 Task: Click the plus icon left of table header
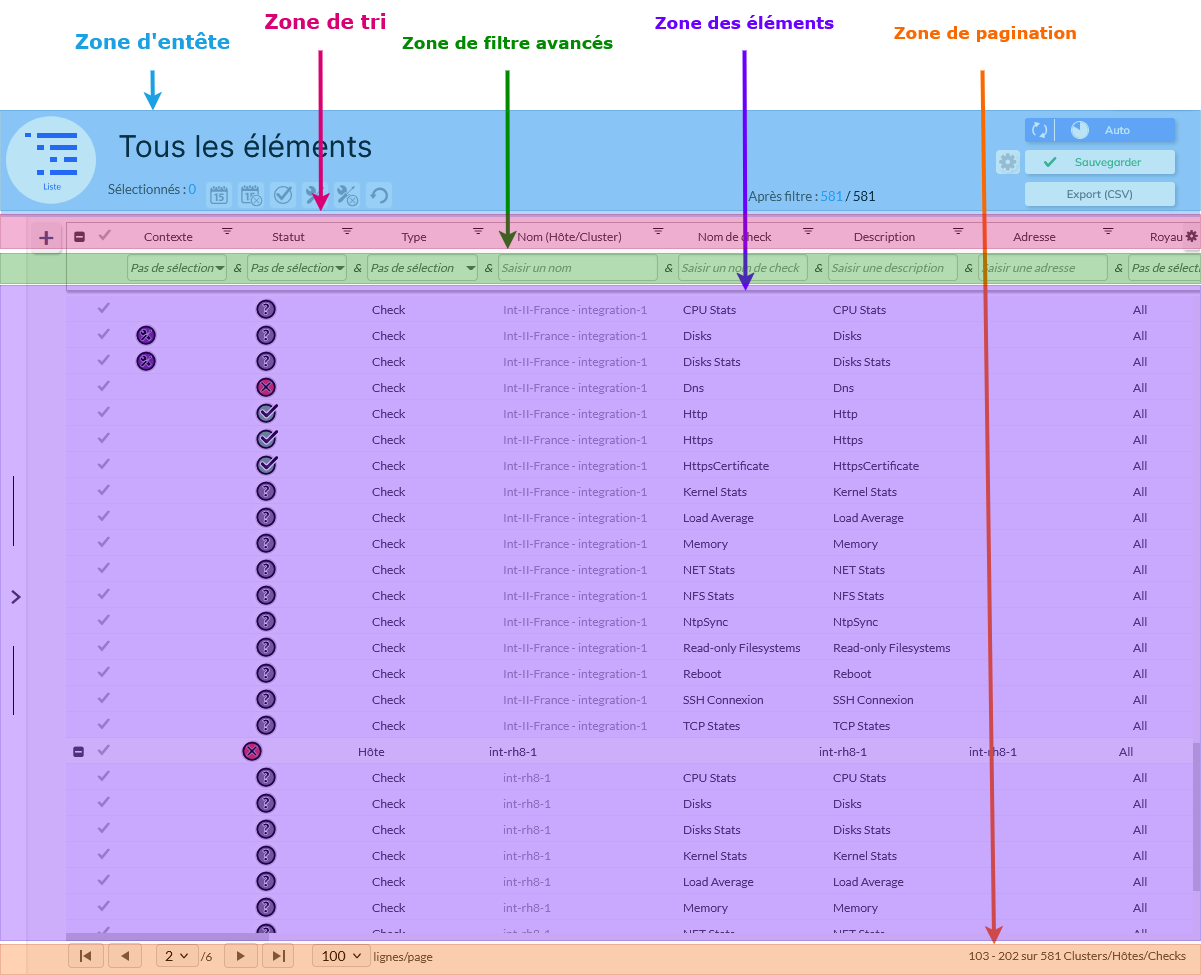click(x=46, y=238)
